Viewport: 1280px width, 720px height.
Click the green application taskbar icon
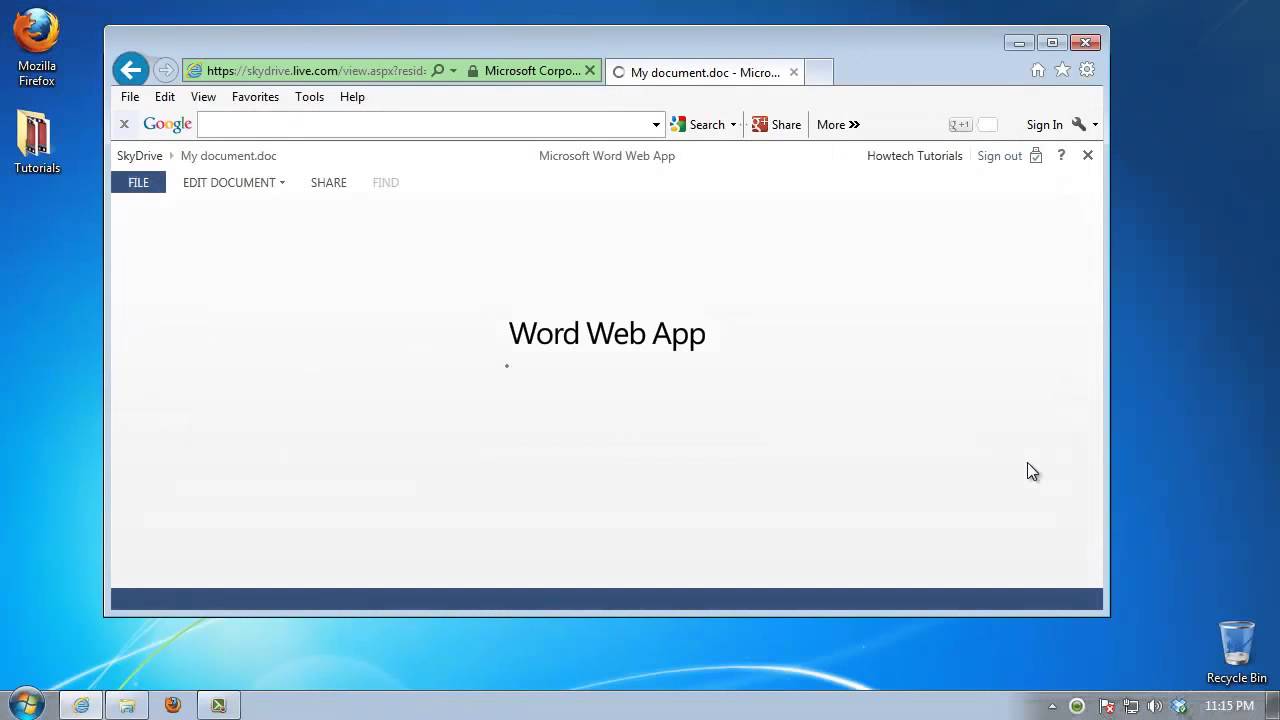(x=219, y=705)
